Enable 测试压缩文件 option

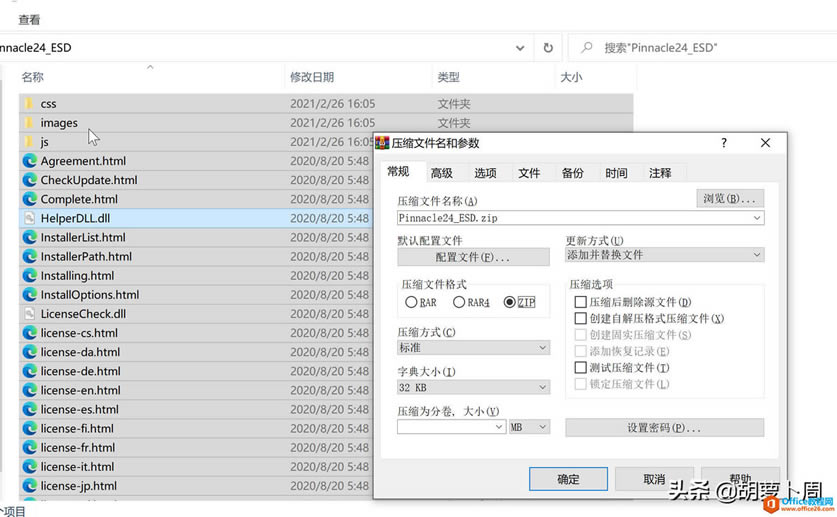[580, 368]
